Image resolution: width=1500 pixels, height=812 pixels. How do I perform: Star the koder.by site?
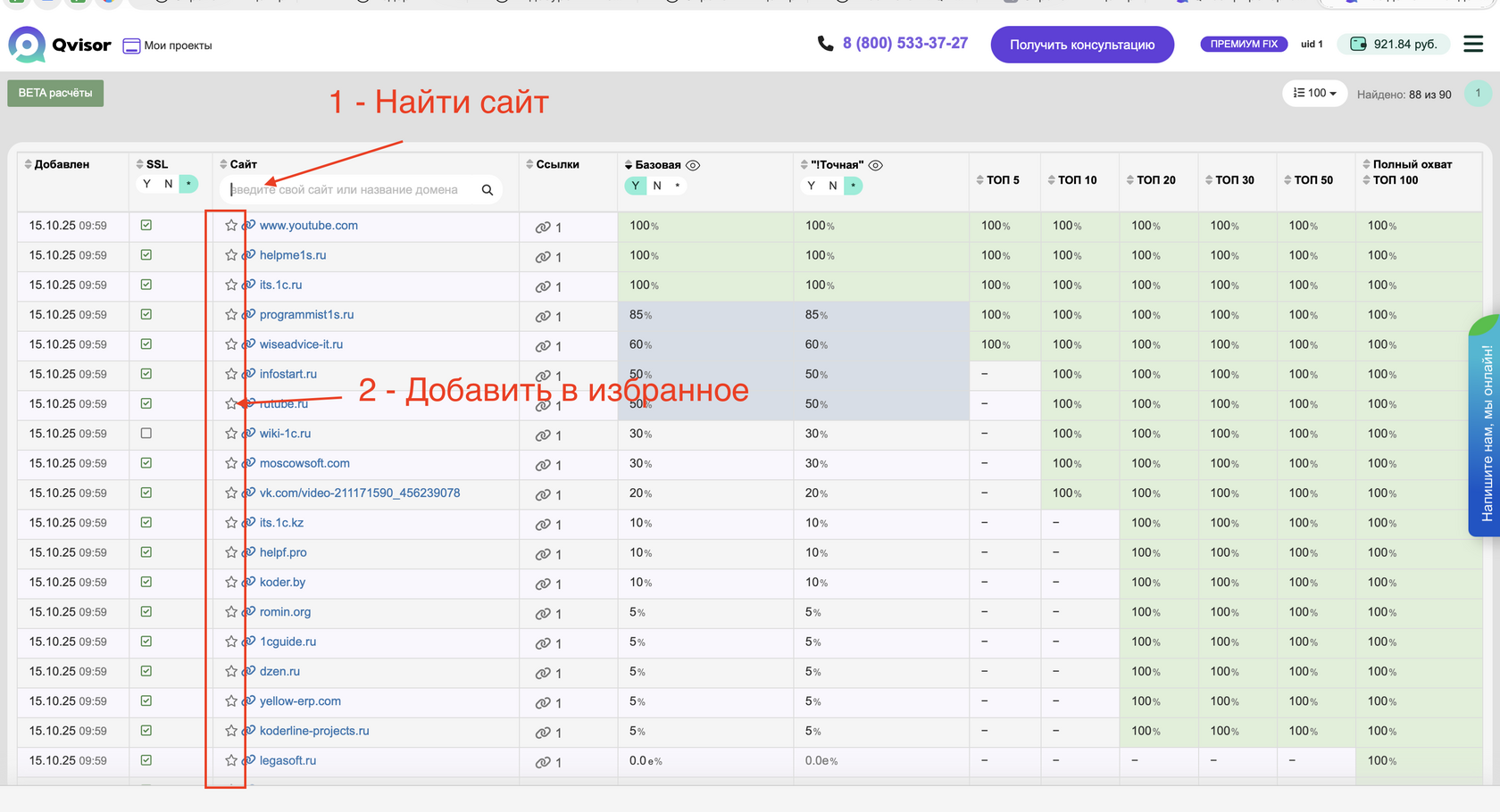tap(231, 582)
